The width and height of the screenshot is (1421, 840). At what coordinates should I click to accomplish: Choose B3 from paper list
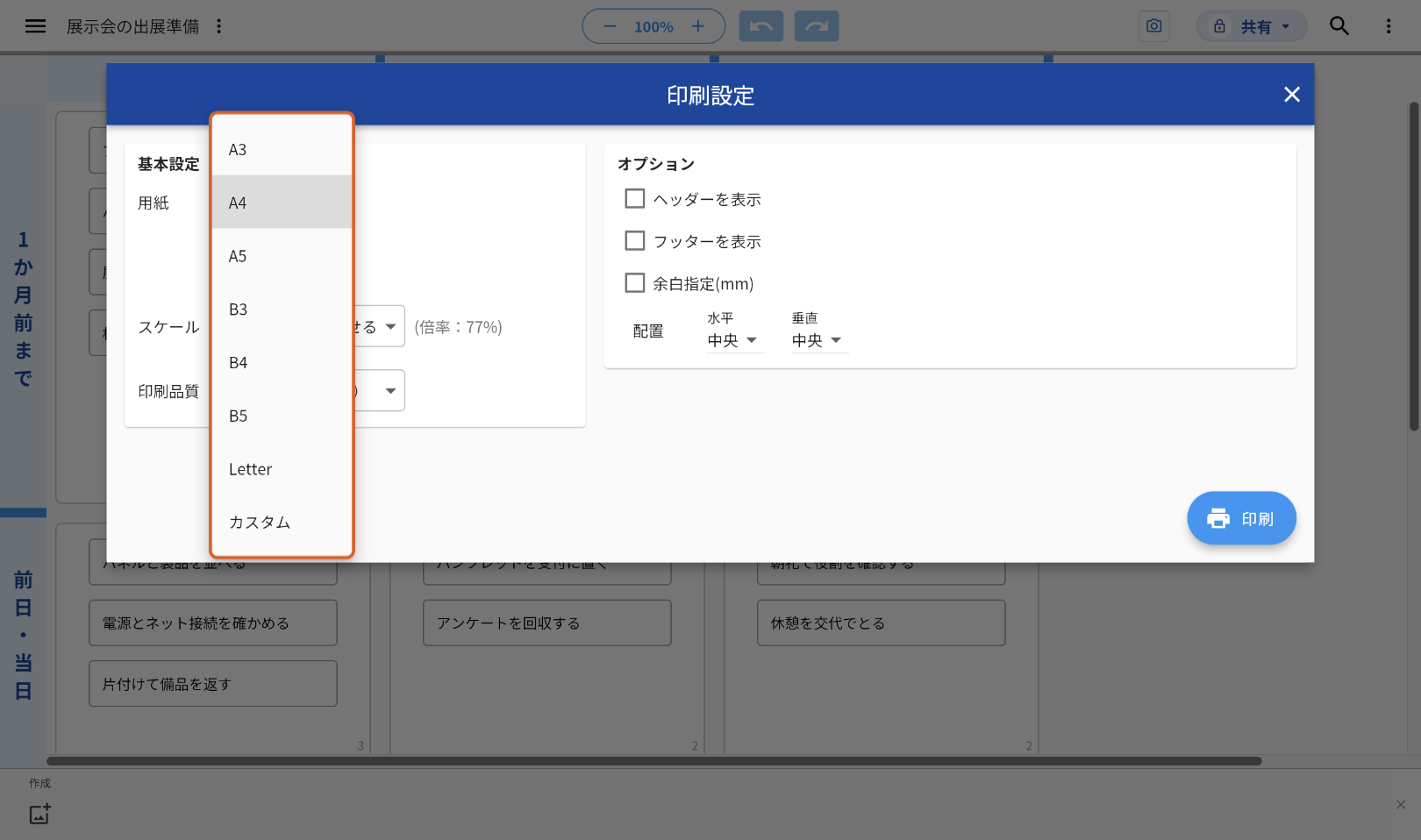[x=282, y=310]
